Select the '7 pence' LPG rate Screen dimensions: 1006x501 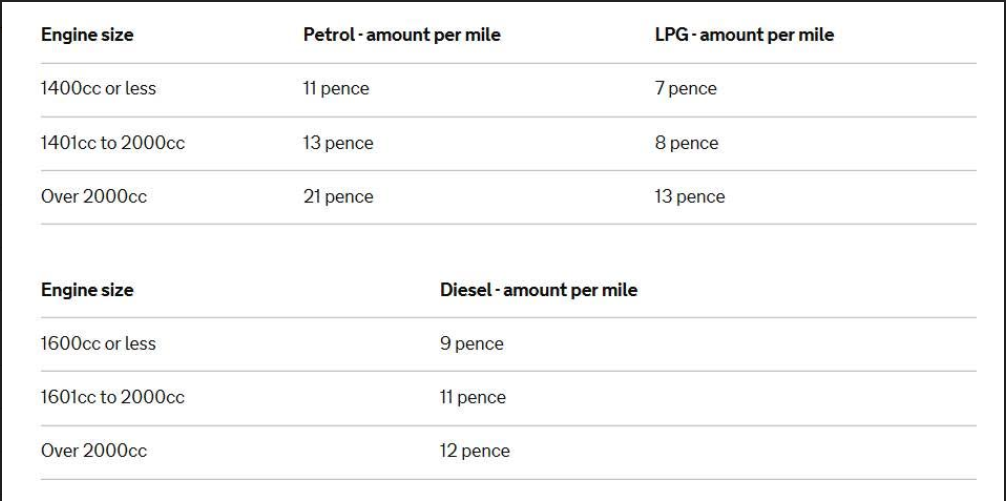(x=686, y=89)
